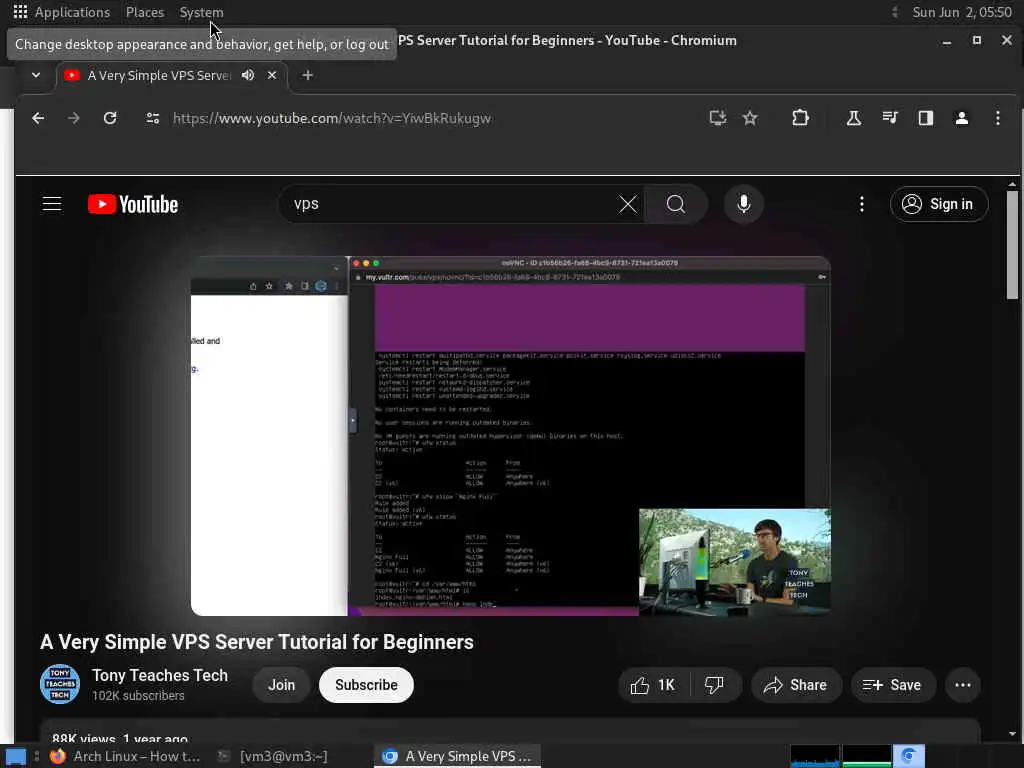Click the date and time clock in panel

(x=961, y=12)
